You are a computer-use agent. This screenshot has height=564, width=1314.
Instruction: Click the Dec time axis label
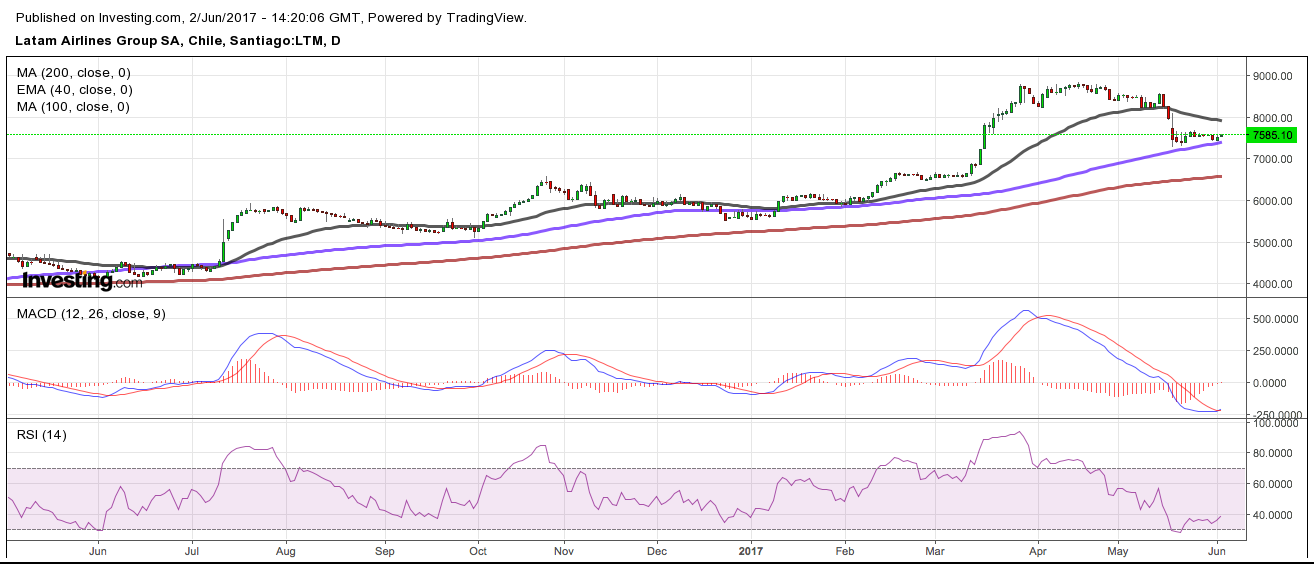click(657, 550)
